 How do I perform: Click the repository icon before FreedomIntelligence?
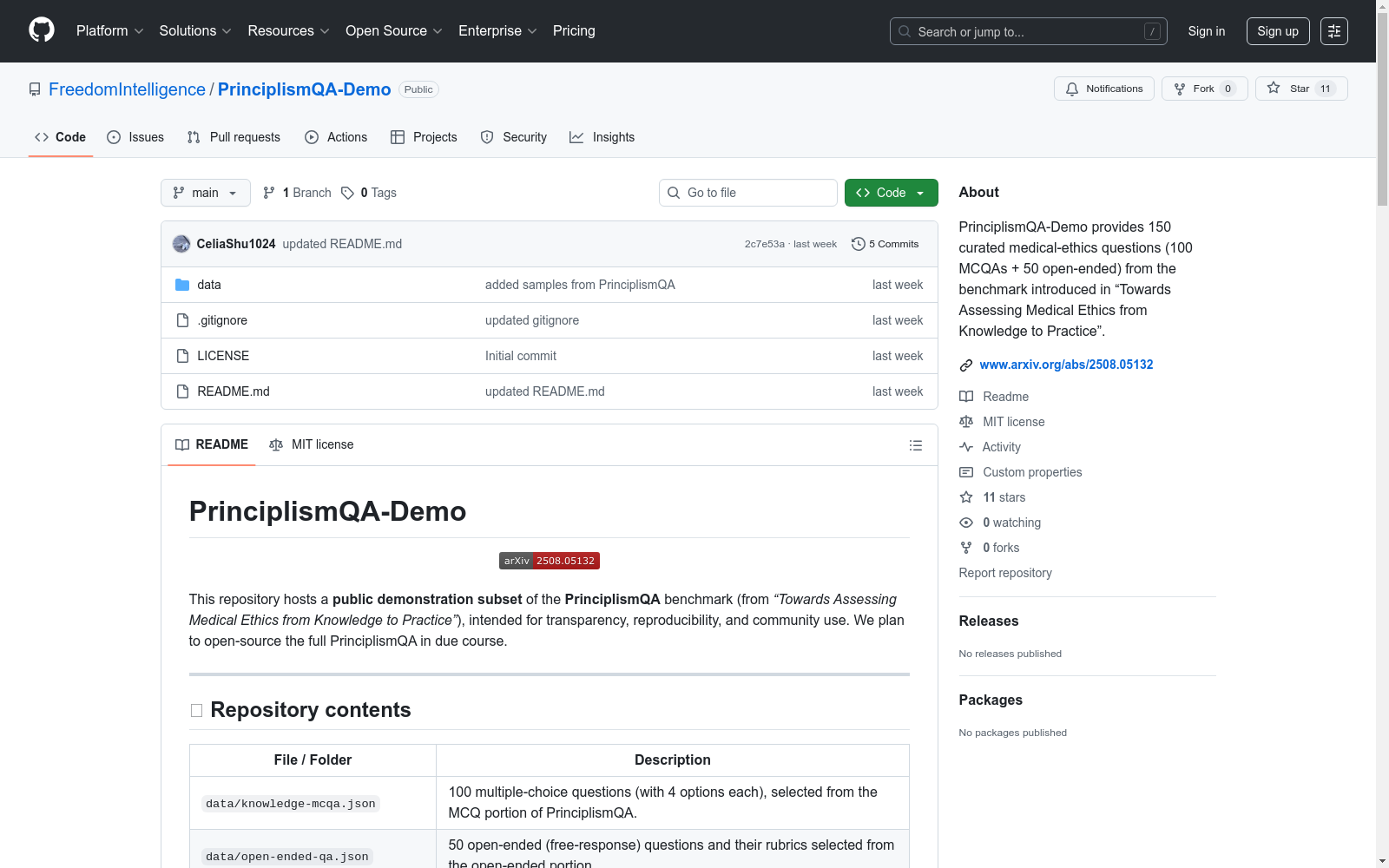click(x=35, y=89)
